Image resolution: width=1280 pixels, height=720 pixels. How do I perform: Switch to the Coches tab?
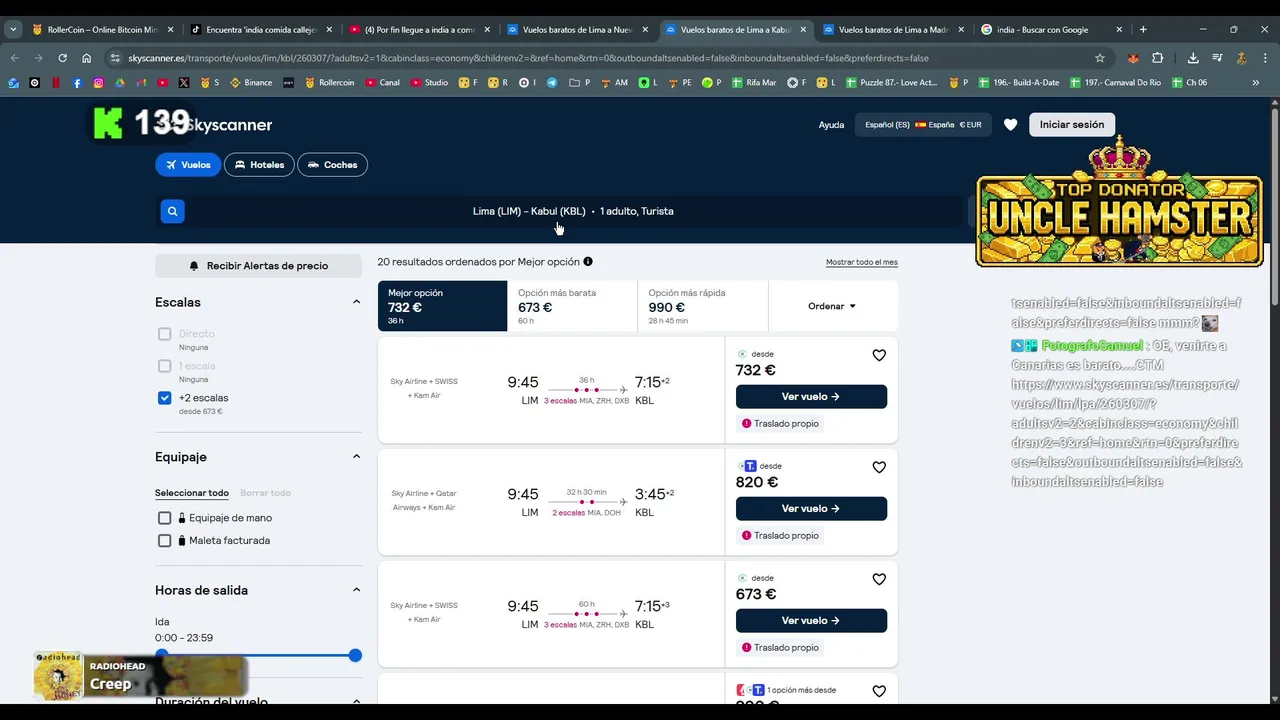tap(332, 164)
